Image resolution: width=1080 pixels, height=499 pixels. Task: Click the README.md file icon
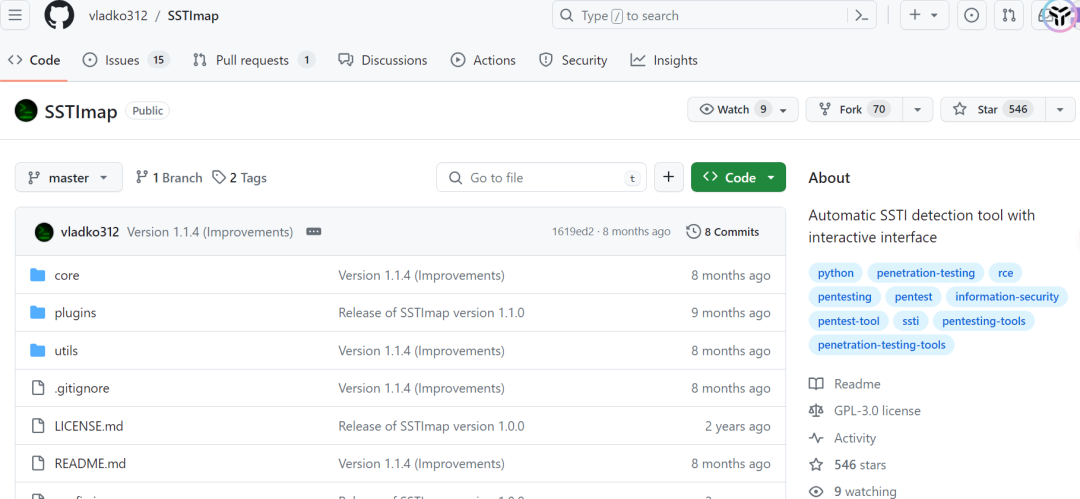point(38,464)
